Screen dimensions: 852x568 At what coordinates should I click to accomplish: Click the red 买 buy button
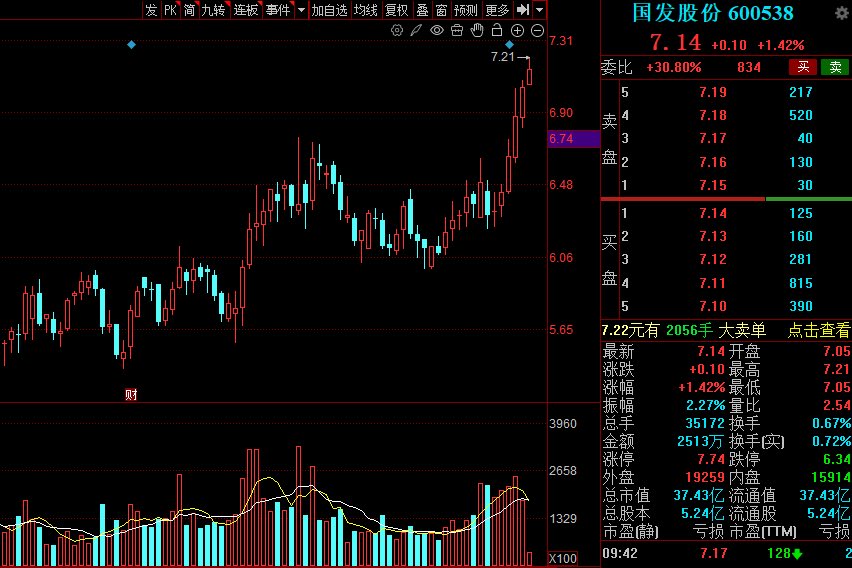click(803, 67)
